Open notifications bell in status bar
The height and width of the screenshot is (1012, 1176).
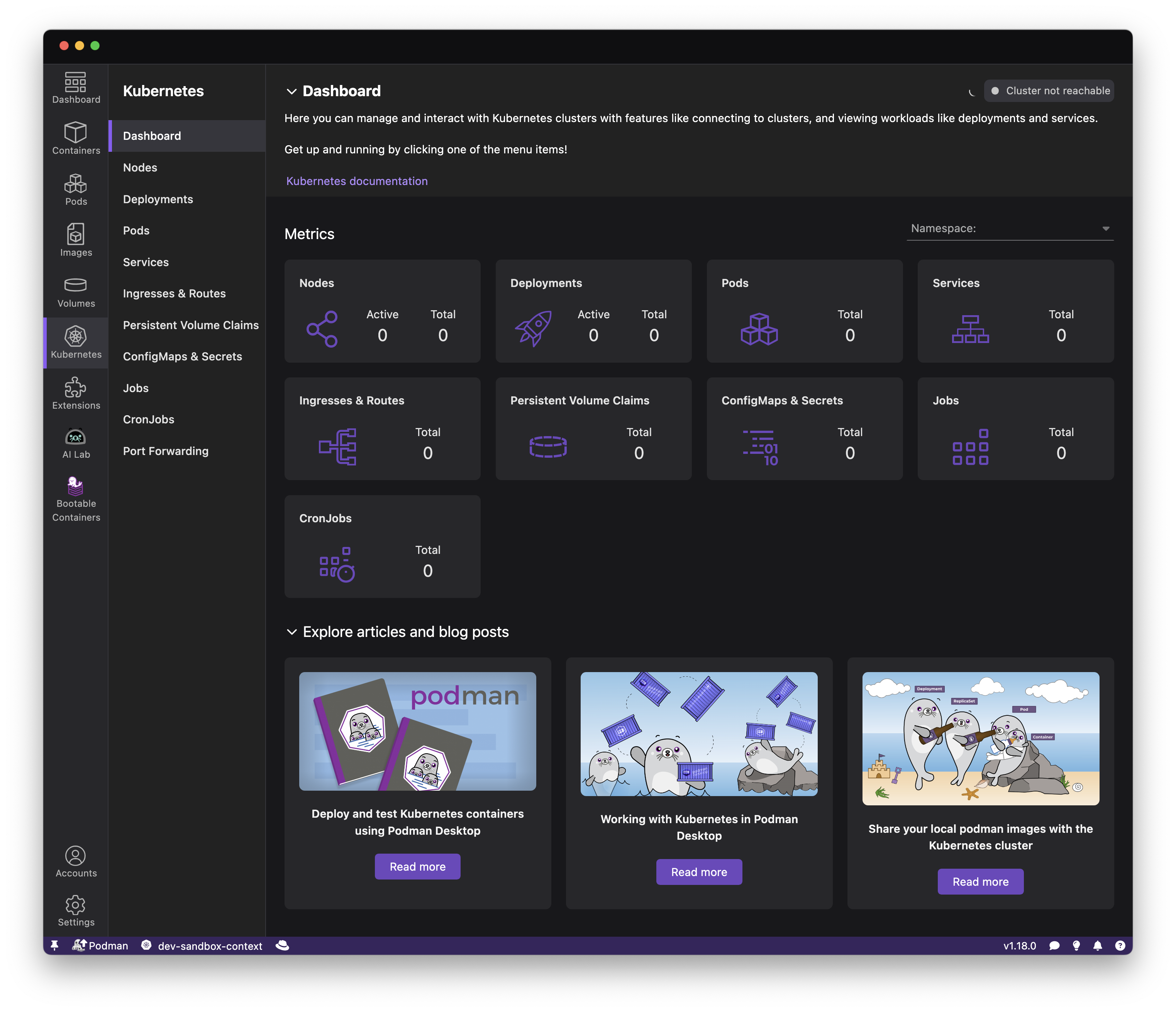click(x=1098, y=946)
